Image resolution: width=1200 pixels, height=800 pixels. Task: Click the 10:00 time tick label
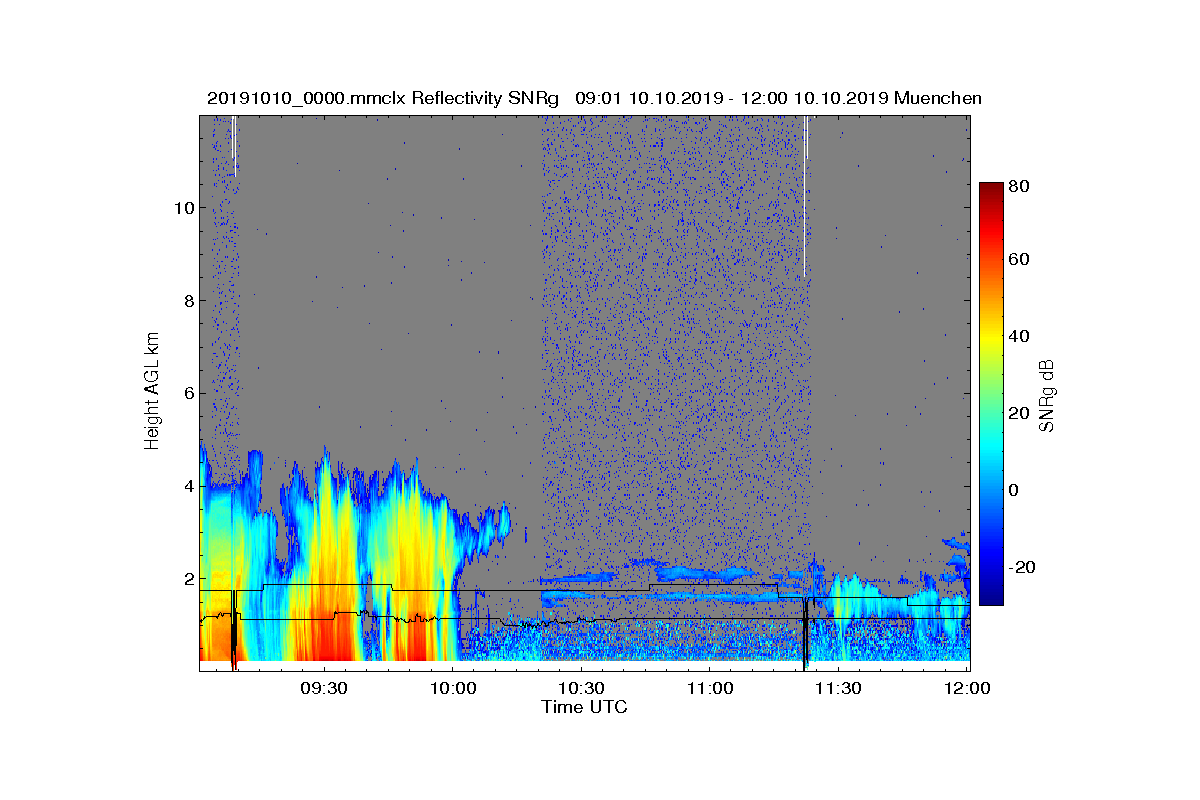point(453,688)
